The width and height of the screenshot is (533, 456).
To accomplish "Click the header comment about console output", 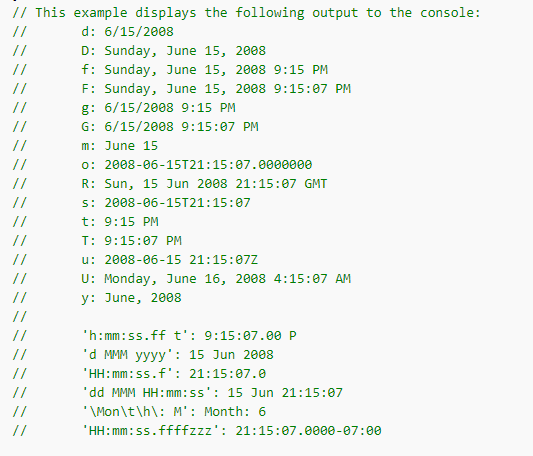I will tap(246, 13).
